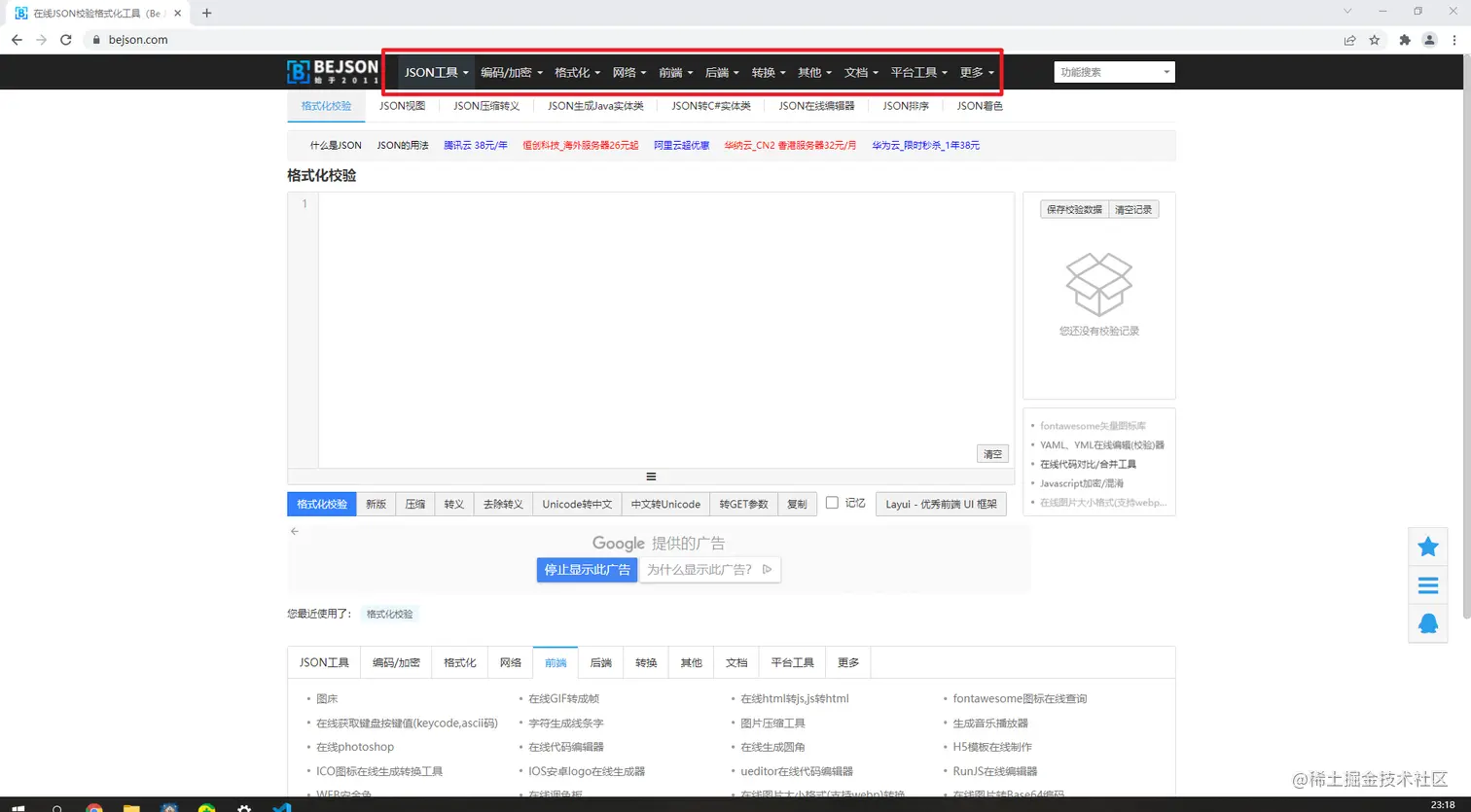Click the 保存校验数据 button
Viewport: 1471px width, 812px height.
coord(1074,209)
